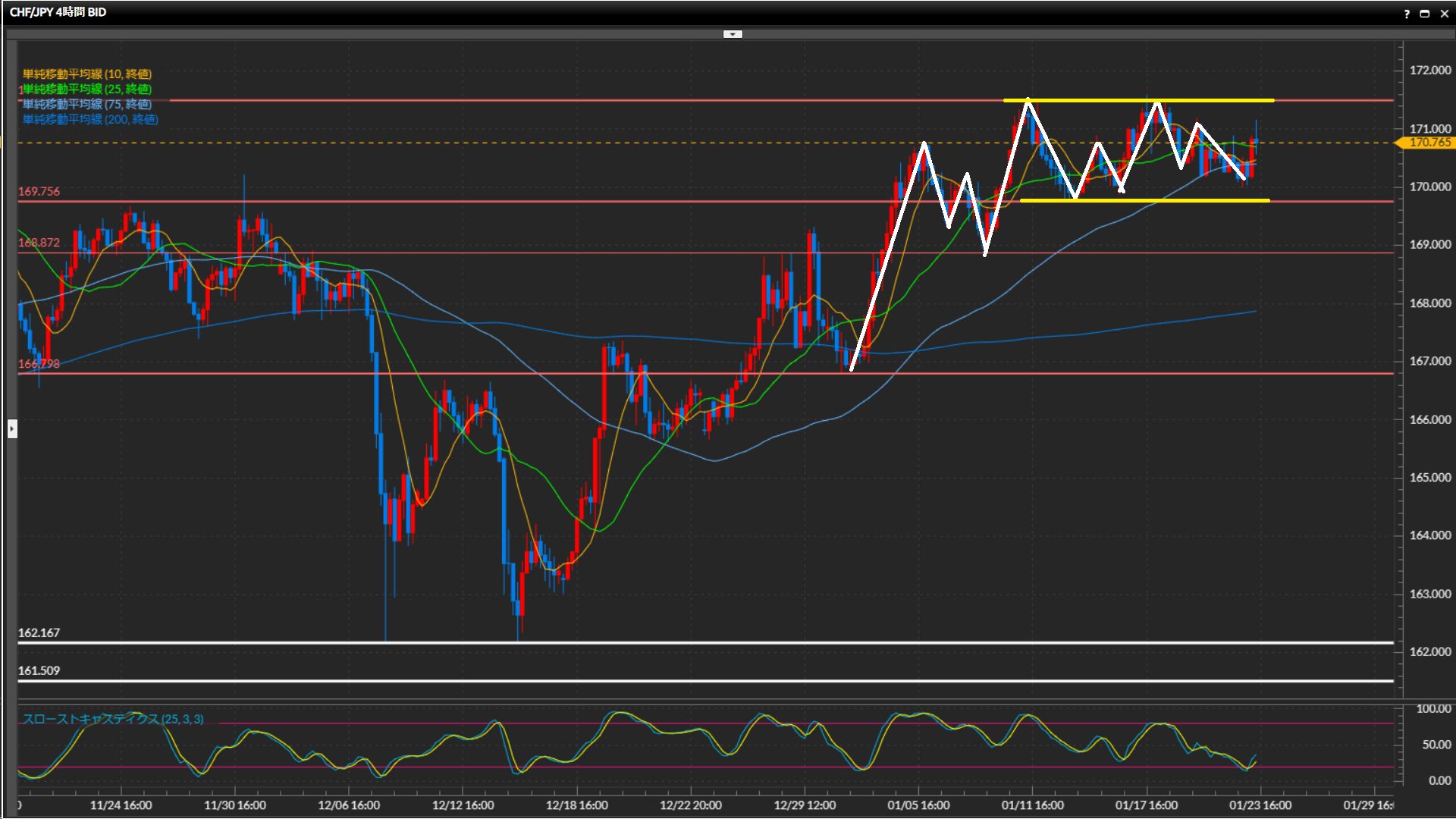This screenshot has height=819, width=1456.
Task: Select the 200-period moving average label
Action: tap(89, 119)
